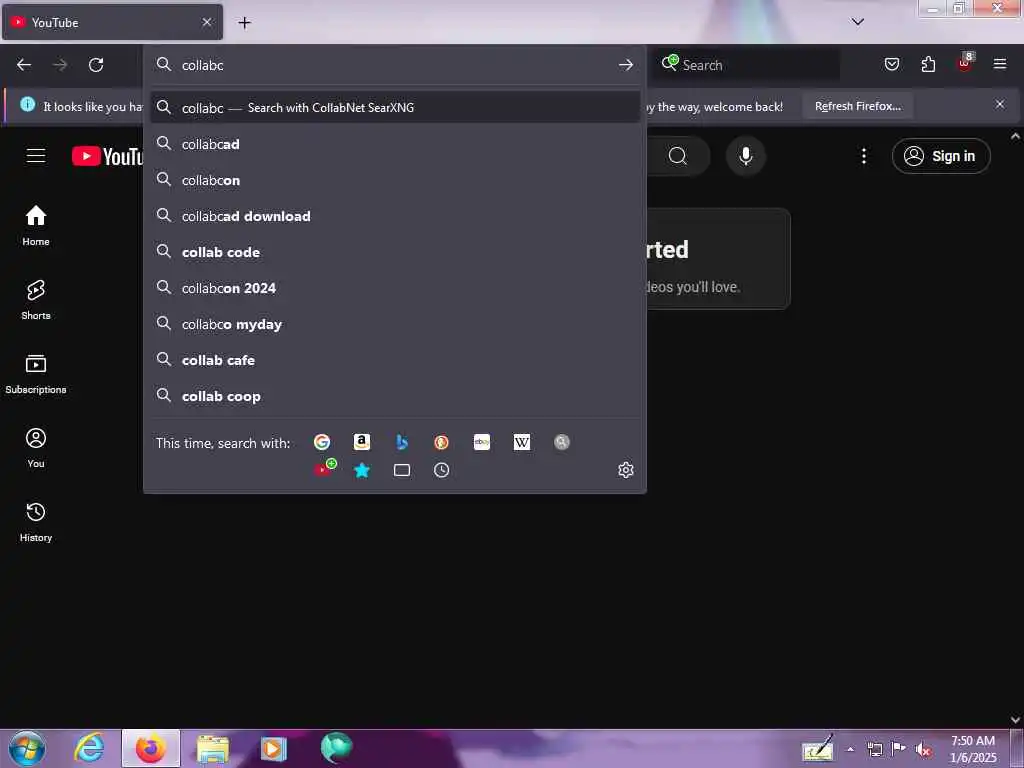Open File Explorer from taskbar
The image size is (1024, 768).
click(x=213, y=748)
